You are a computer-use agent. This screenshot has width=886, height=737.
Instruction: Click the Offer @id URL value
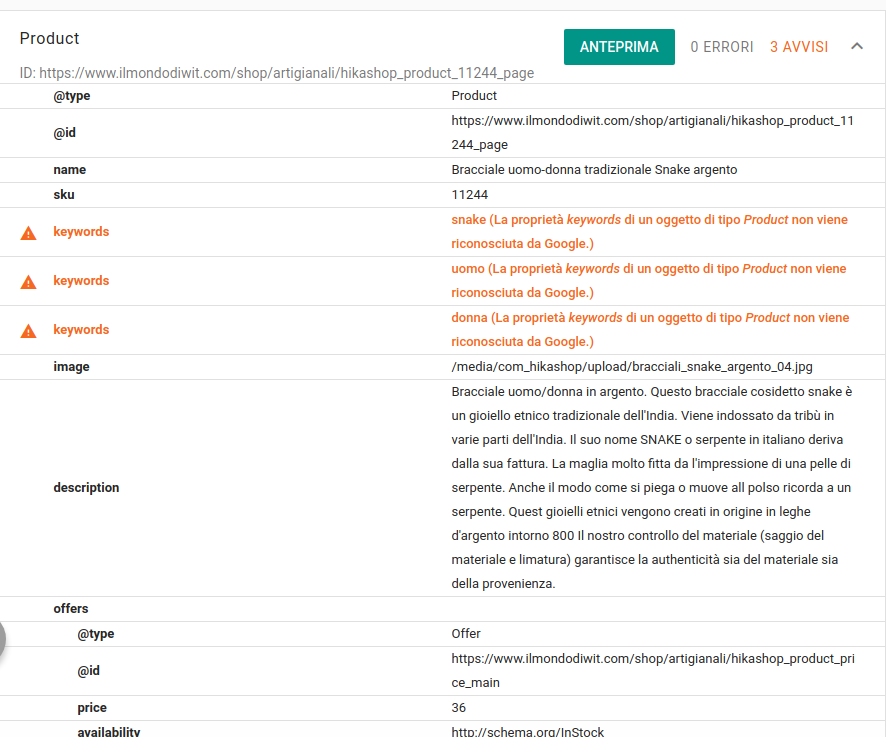[651, 670]
